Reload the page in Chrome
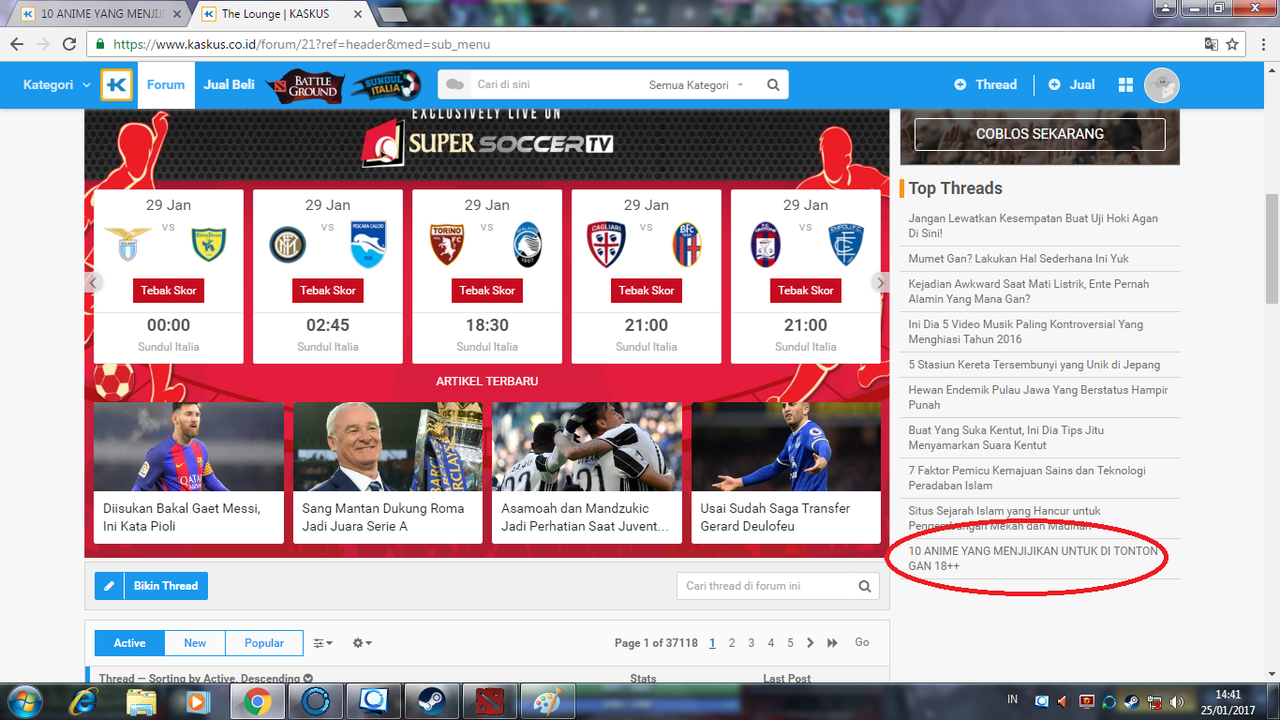Screen dimensions: 1280x720 point(69,44)
